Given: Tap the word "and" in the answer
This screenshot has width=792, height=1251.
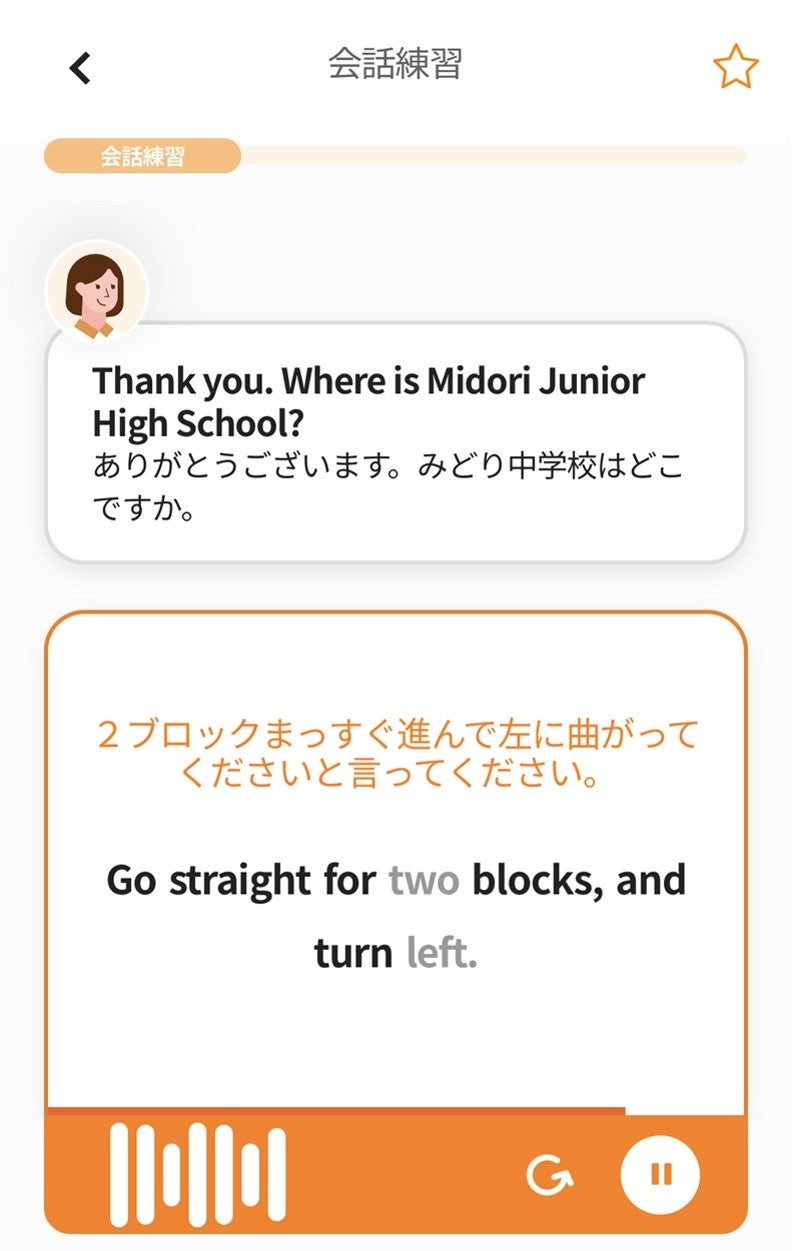Looking at the screenshot, I should tap(651, 881).
